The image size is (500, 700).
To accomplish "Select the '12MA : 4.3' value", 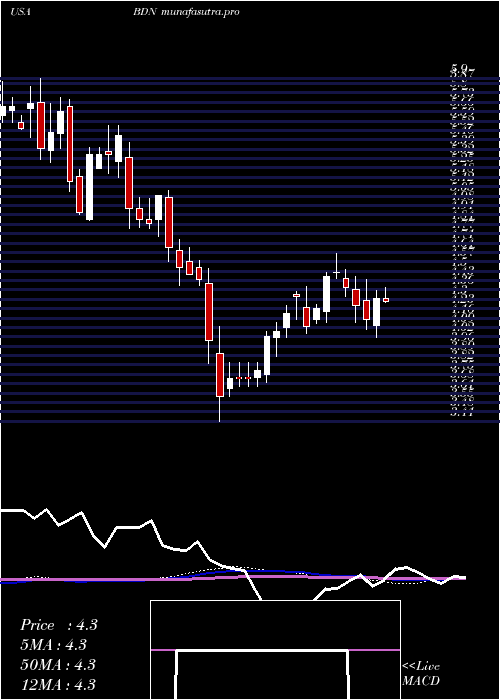I will [58, 684].
